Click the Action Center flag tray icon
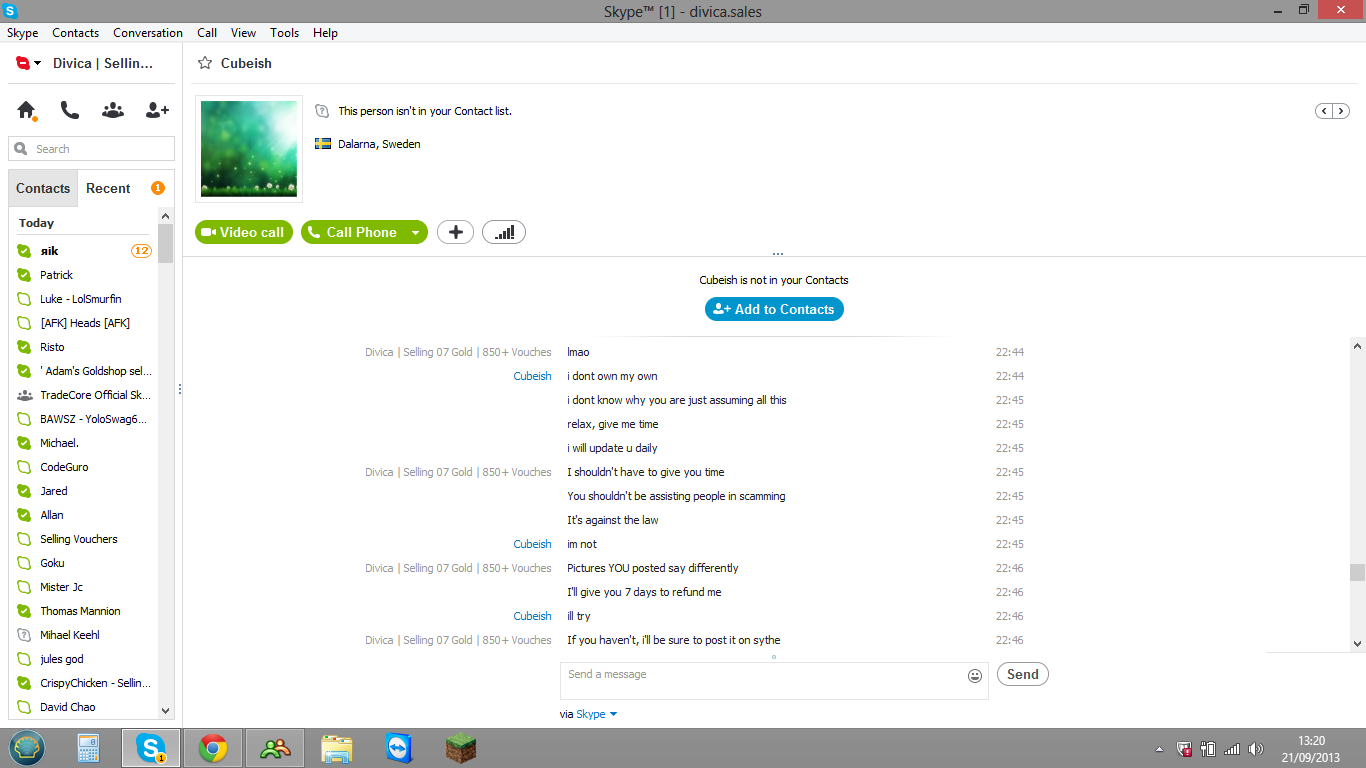1366x768 pixels. (x=1185, y=749)
